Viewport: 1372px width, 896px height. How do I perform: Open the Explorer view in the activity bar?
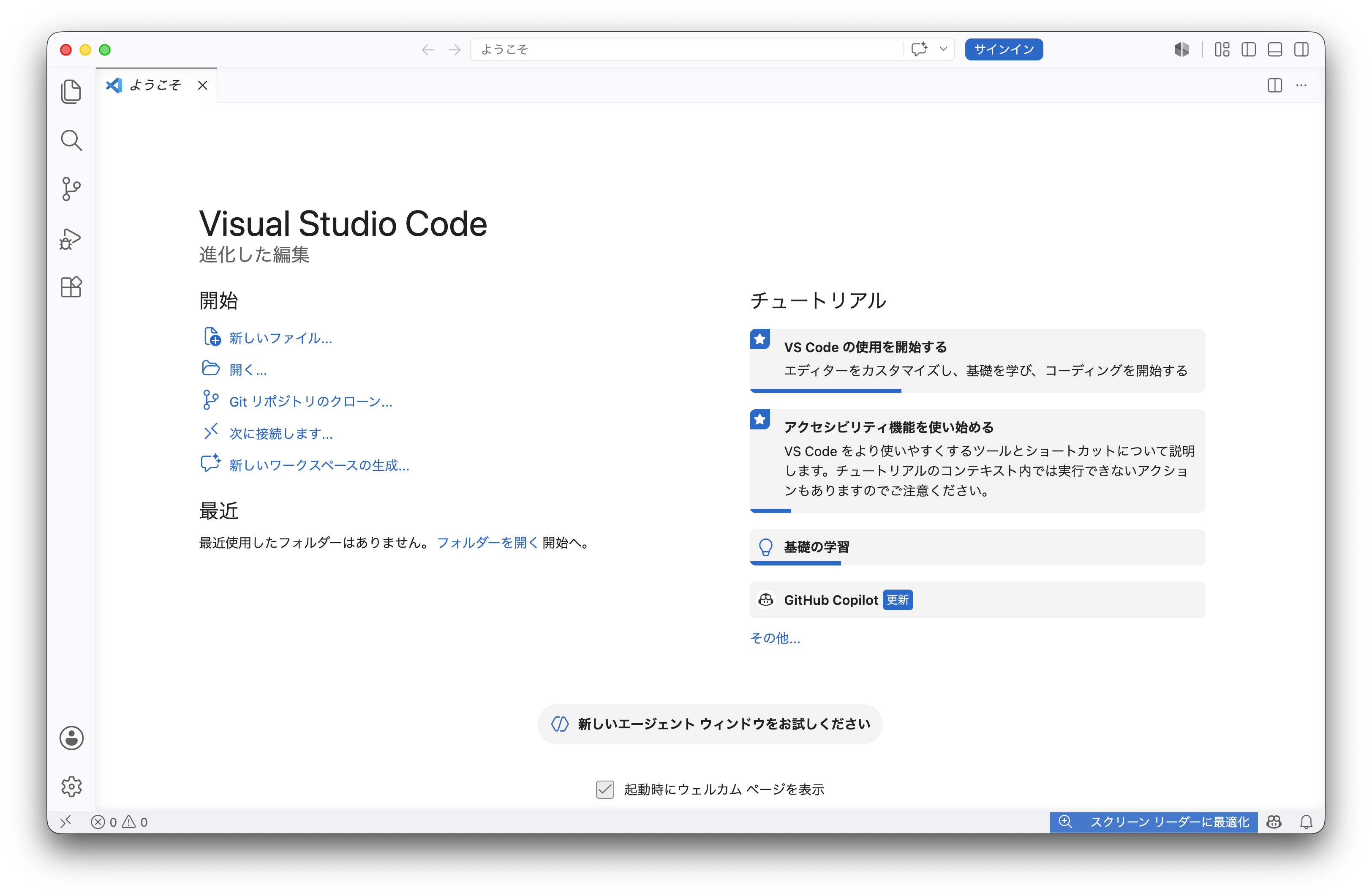(x=71, y=92)
